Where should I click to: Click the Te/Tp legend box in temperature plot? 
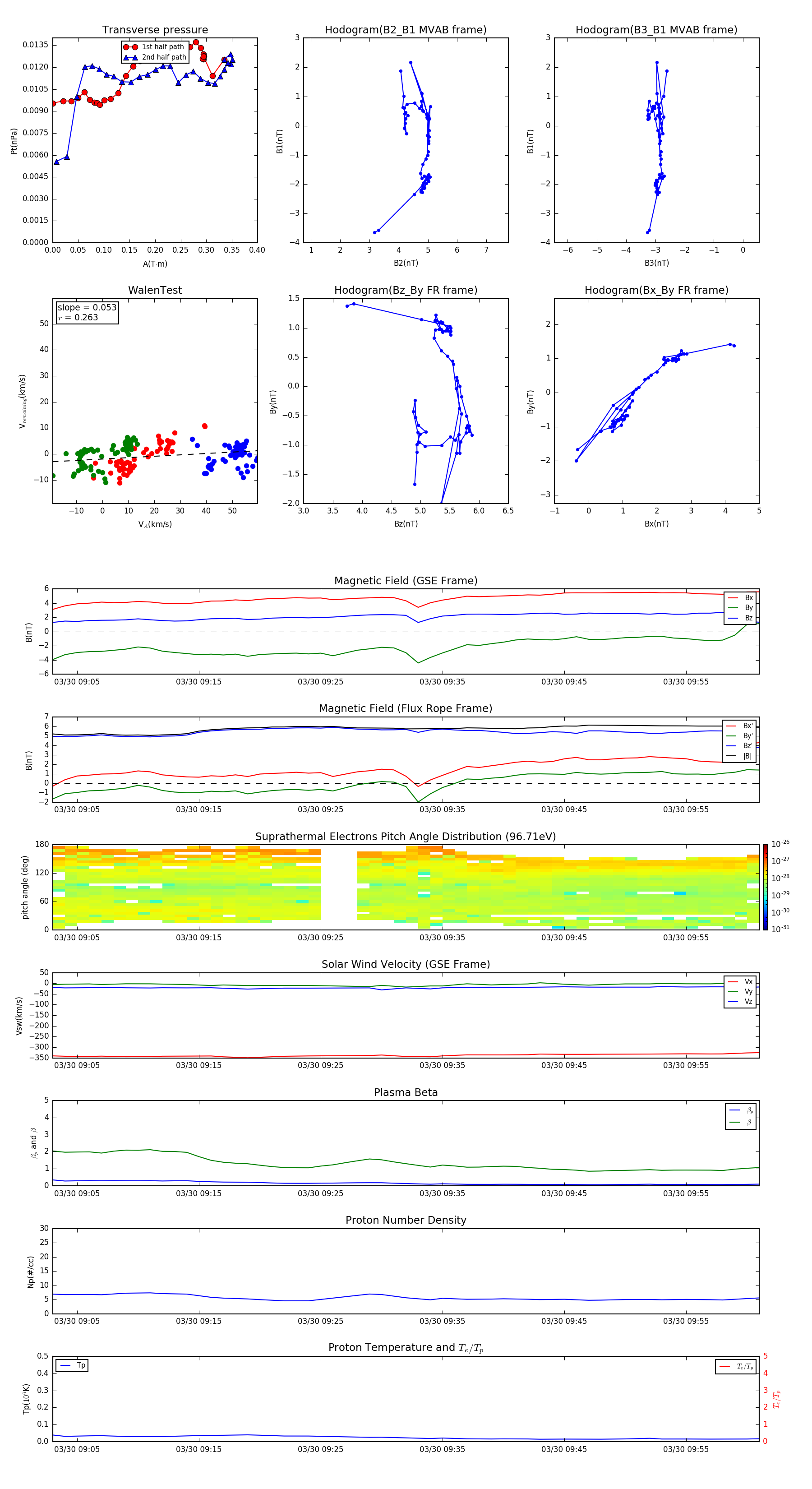coord(736,1366)
